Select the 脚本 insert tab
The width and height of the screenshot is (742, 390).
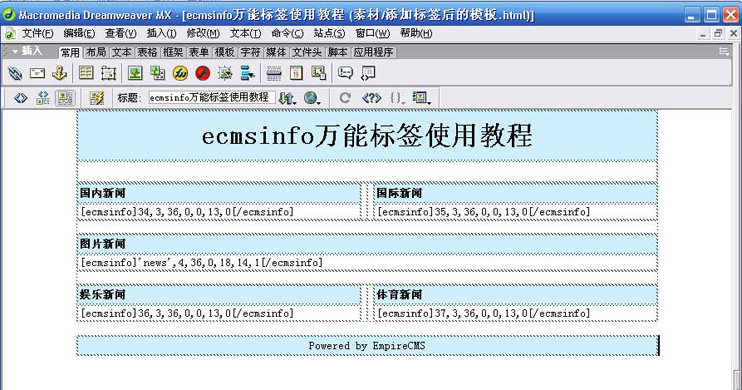tap(337, 52)
